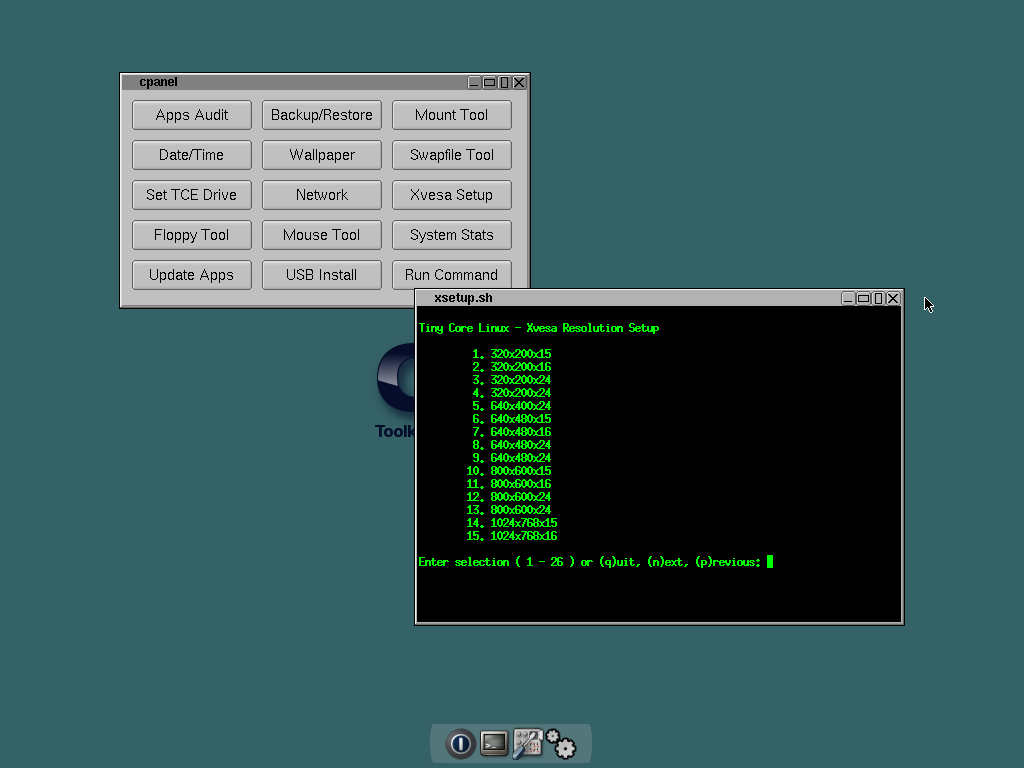Open the Mouse Tool

[322, 235]
